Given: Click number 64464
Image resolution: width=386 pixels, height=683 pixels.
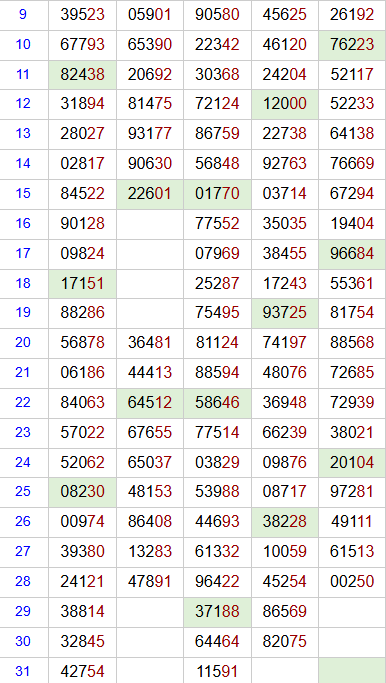Looking at the screenshot, I should [217, 642].
